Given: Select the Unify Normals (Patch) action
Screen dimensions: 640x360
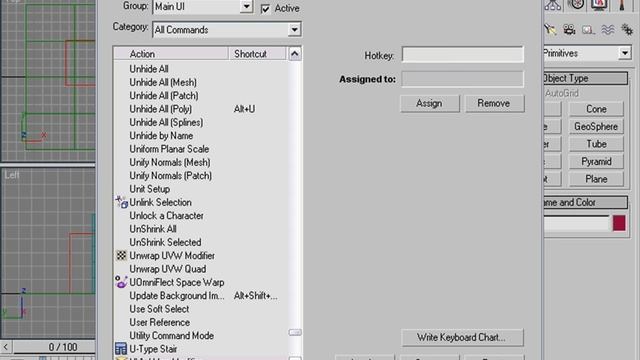Looking at the screenshot, I should (171, 176).
